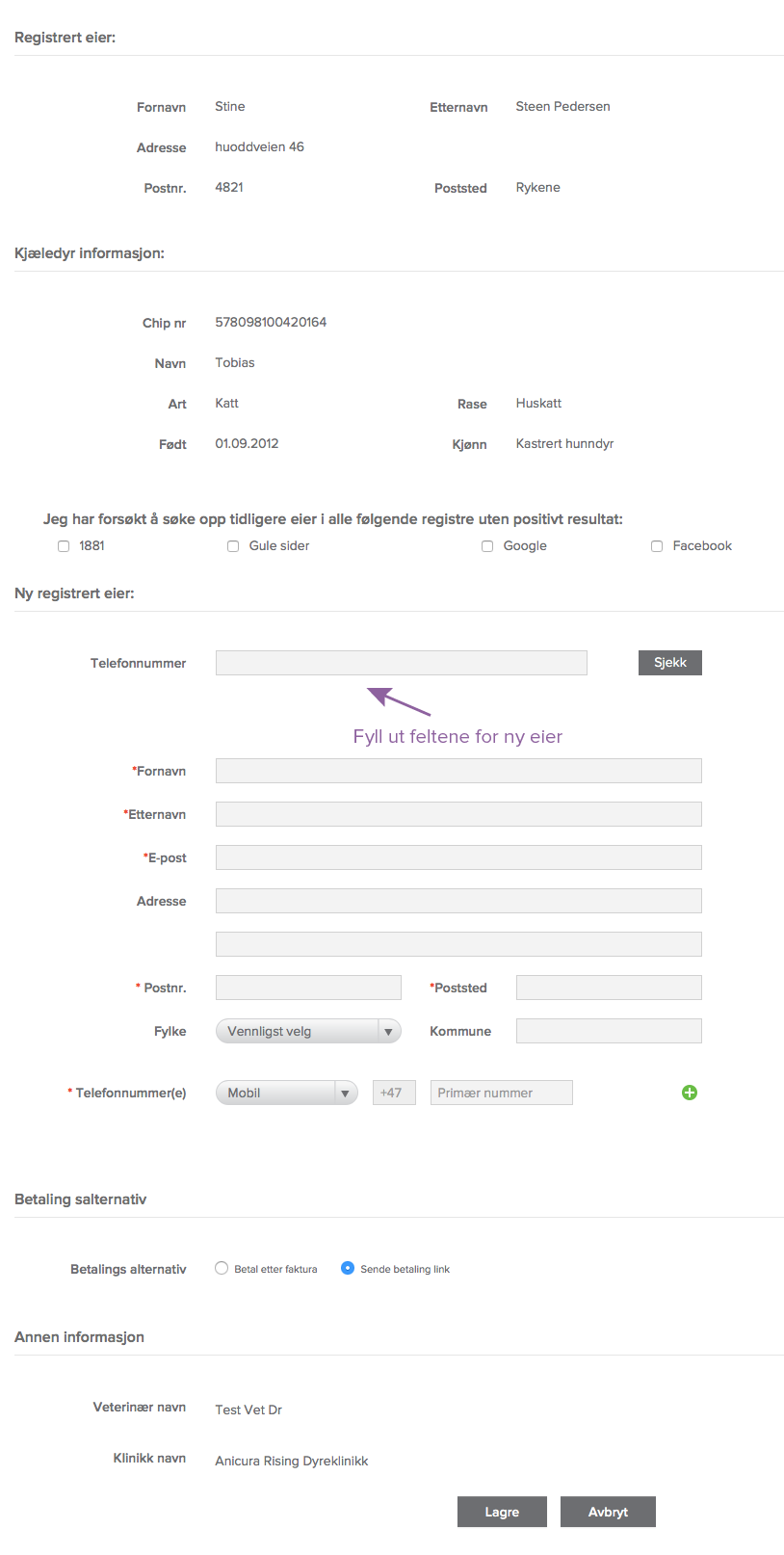
Task: Click into the Fornavn input field
Action: tap(458, 771)
